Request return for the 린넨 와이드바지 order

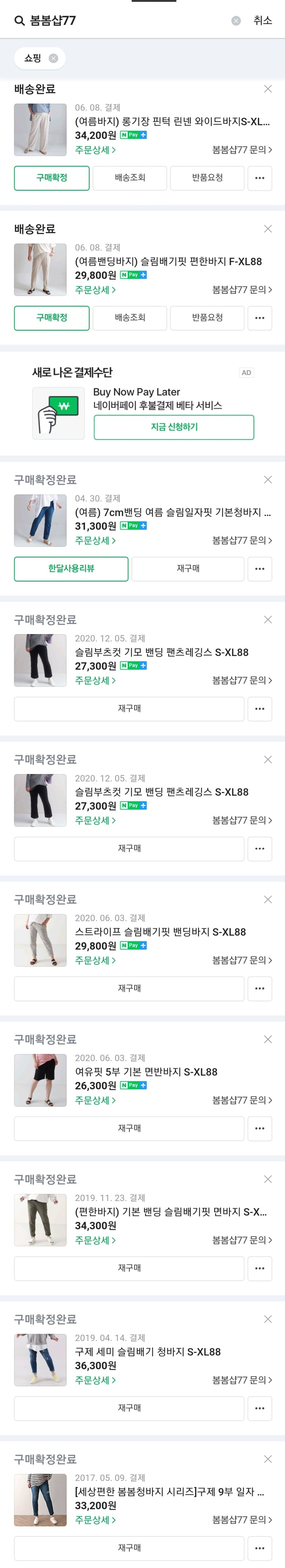(207, 178)
